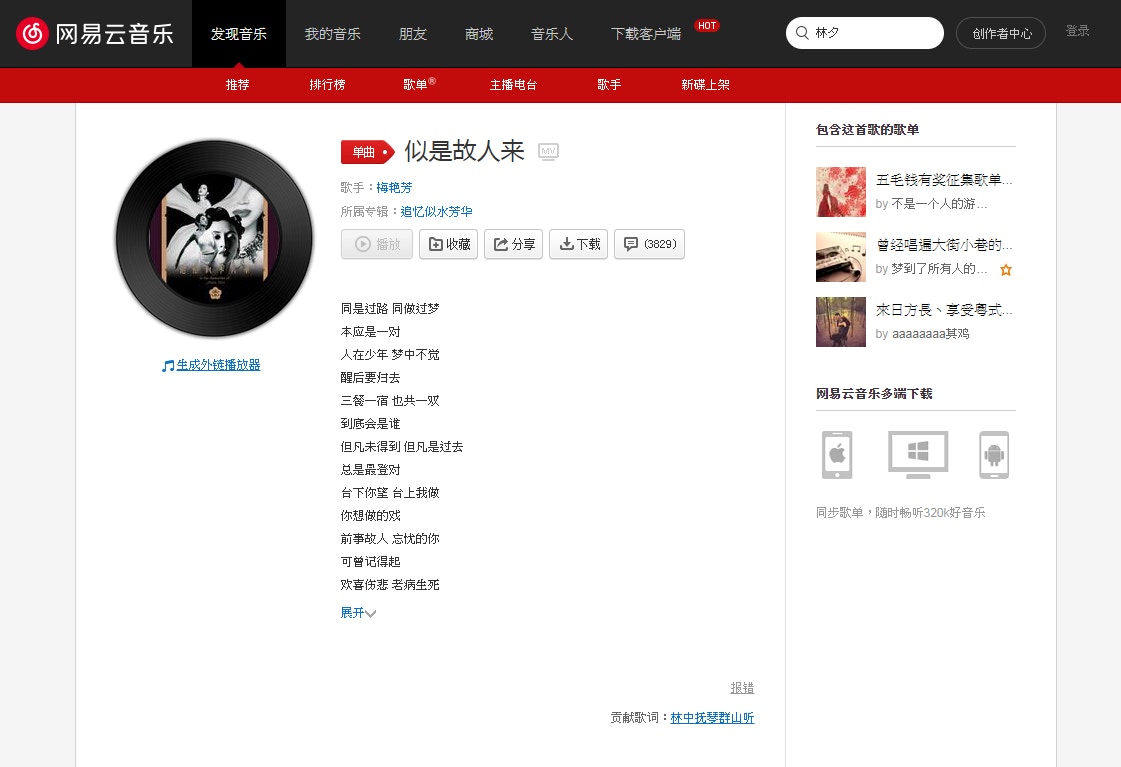Open the comments button showing 3829

(x=649, y=244)
